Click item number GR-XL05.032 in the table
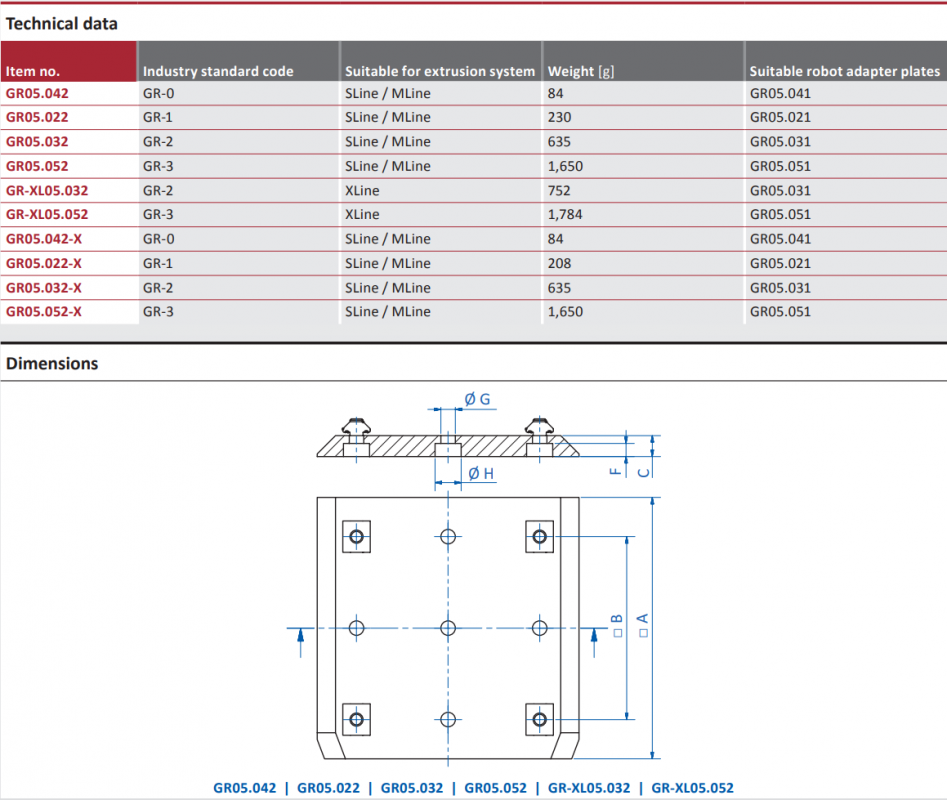Image resolution: width=947 pixels, height=800 pixels. 47,191
